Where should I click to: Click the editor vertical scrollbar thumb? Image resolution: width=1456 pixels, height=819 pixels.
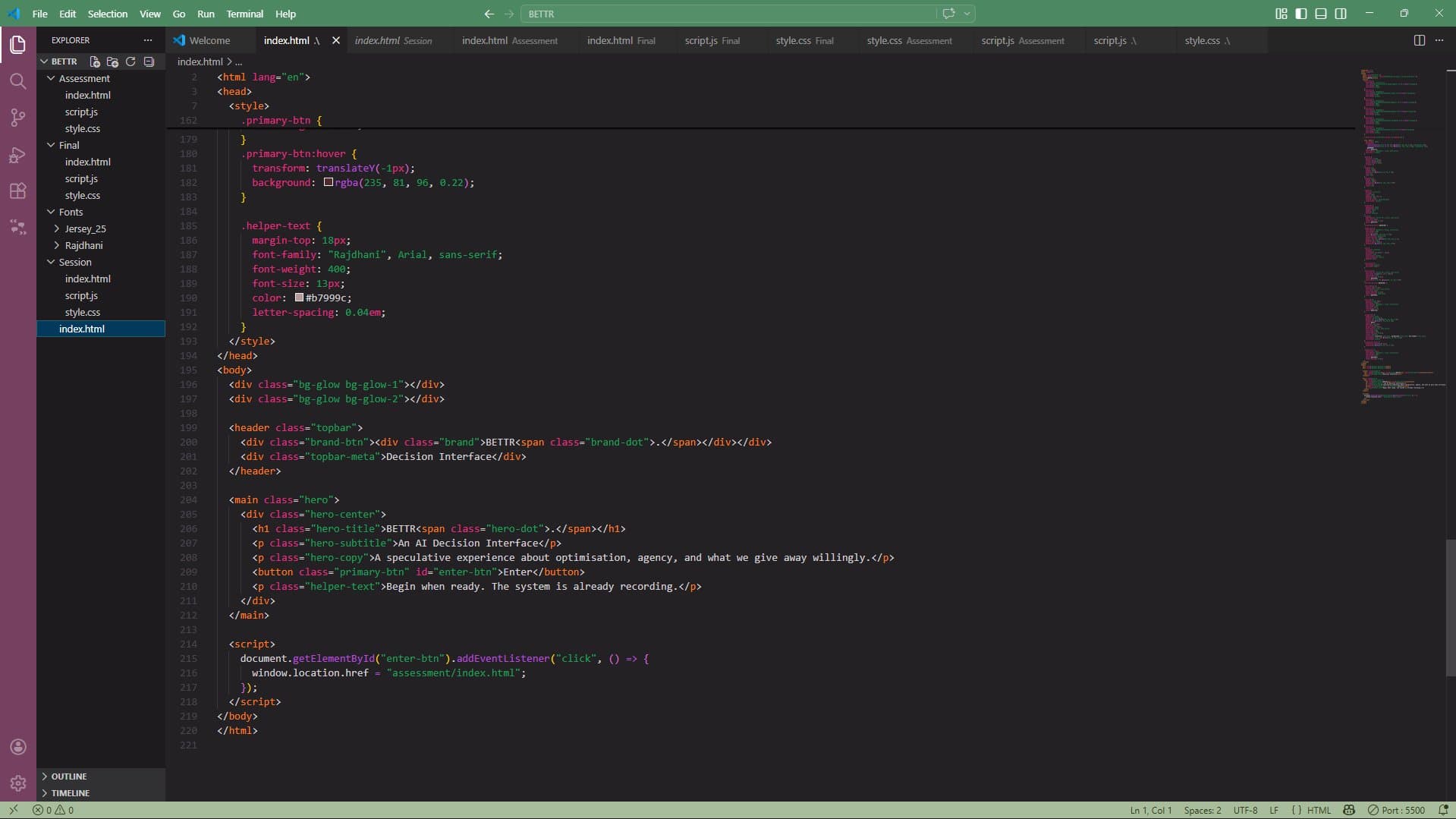[1451, 607]
